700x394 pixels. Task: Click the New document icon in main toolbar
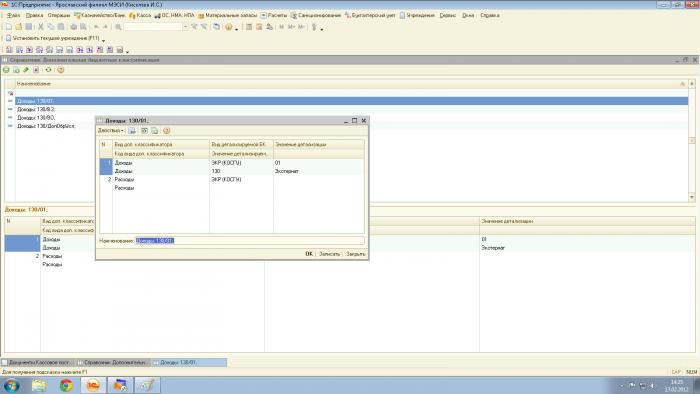(x=8, y=27)
